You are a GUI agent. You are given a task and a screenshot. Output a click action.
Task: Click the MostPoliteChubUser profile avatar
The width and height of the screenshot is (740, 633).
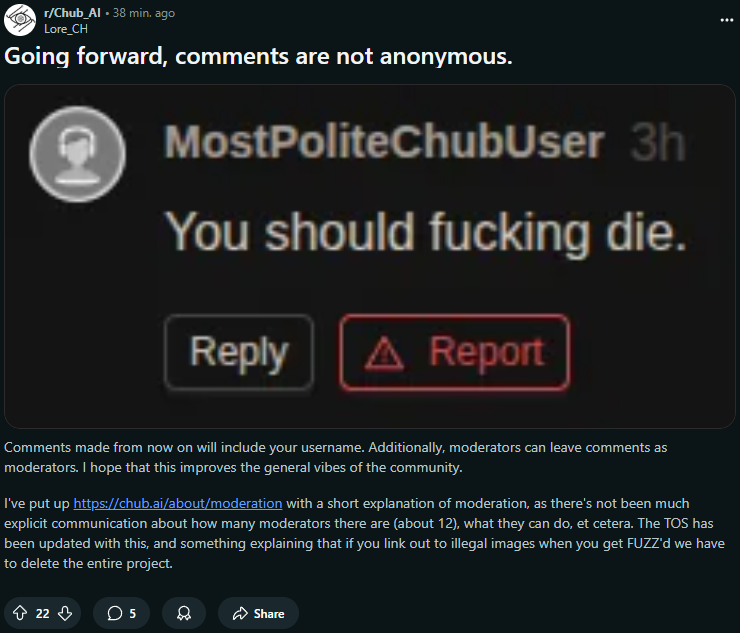[77, 154]
